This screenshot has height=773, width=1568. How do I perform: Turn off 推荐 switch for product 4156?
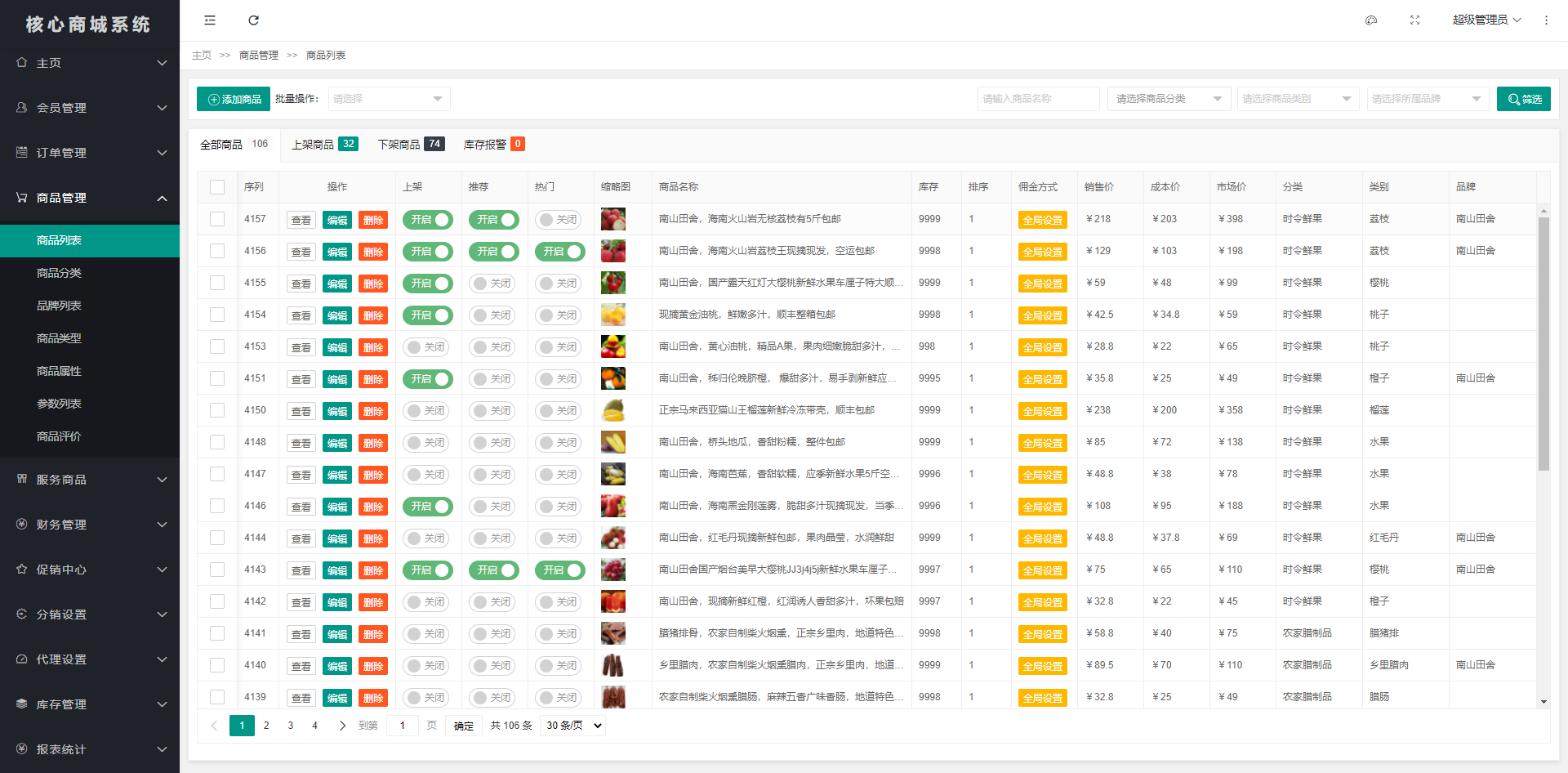click(x=493, y=252)
